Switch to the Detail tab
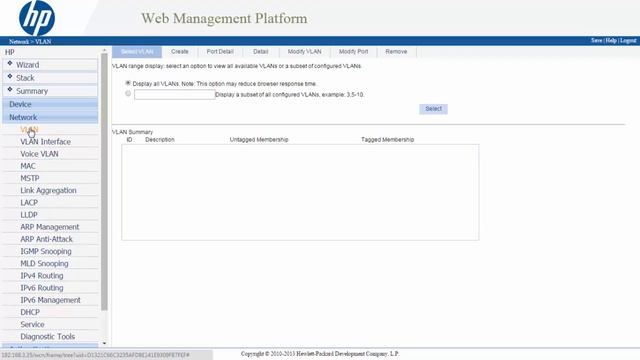 (x=260, y=52)
